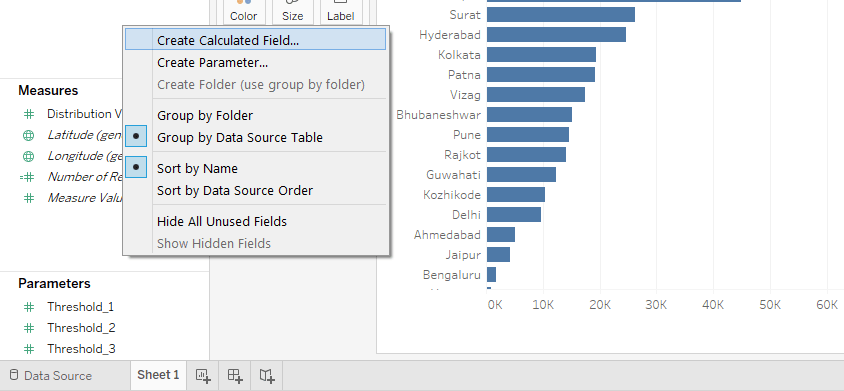Open the Size marks card button
The height and width of the screenshot is (391, 844).
(x=292, y=12)
